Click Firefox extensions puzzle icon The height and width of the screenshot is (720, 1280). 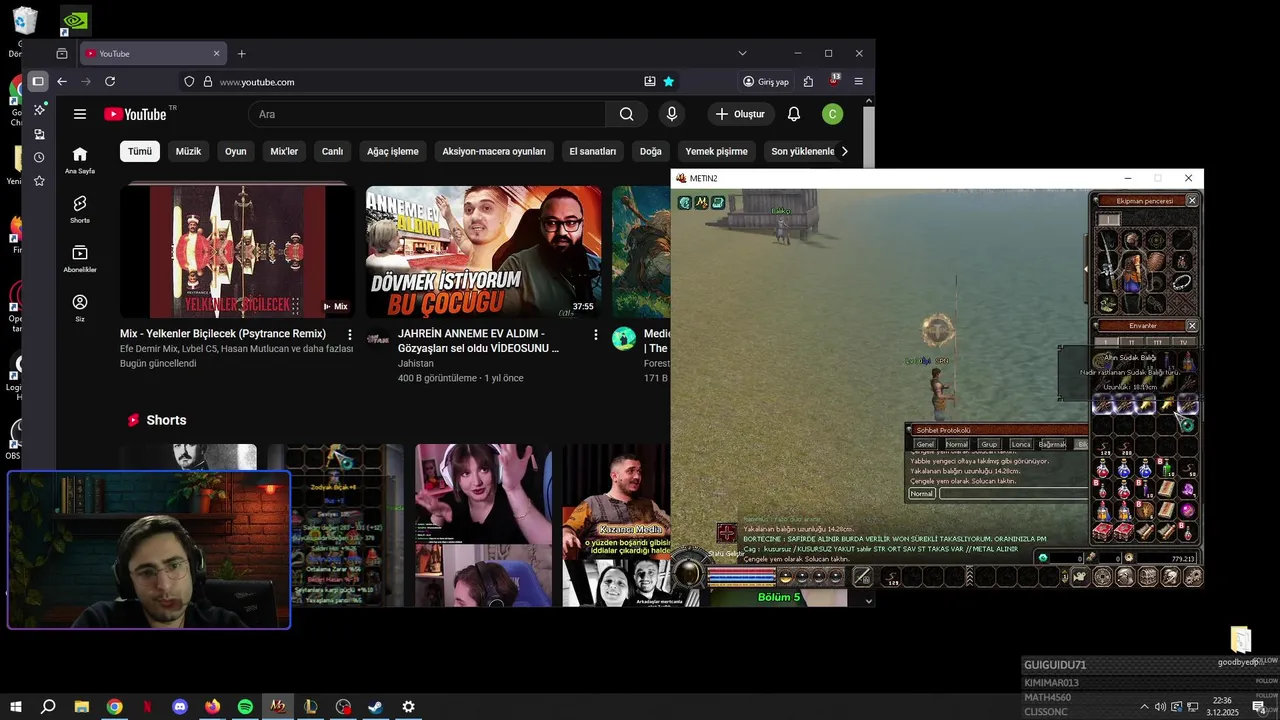(808, 82)
